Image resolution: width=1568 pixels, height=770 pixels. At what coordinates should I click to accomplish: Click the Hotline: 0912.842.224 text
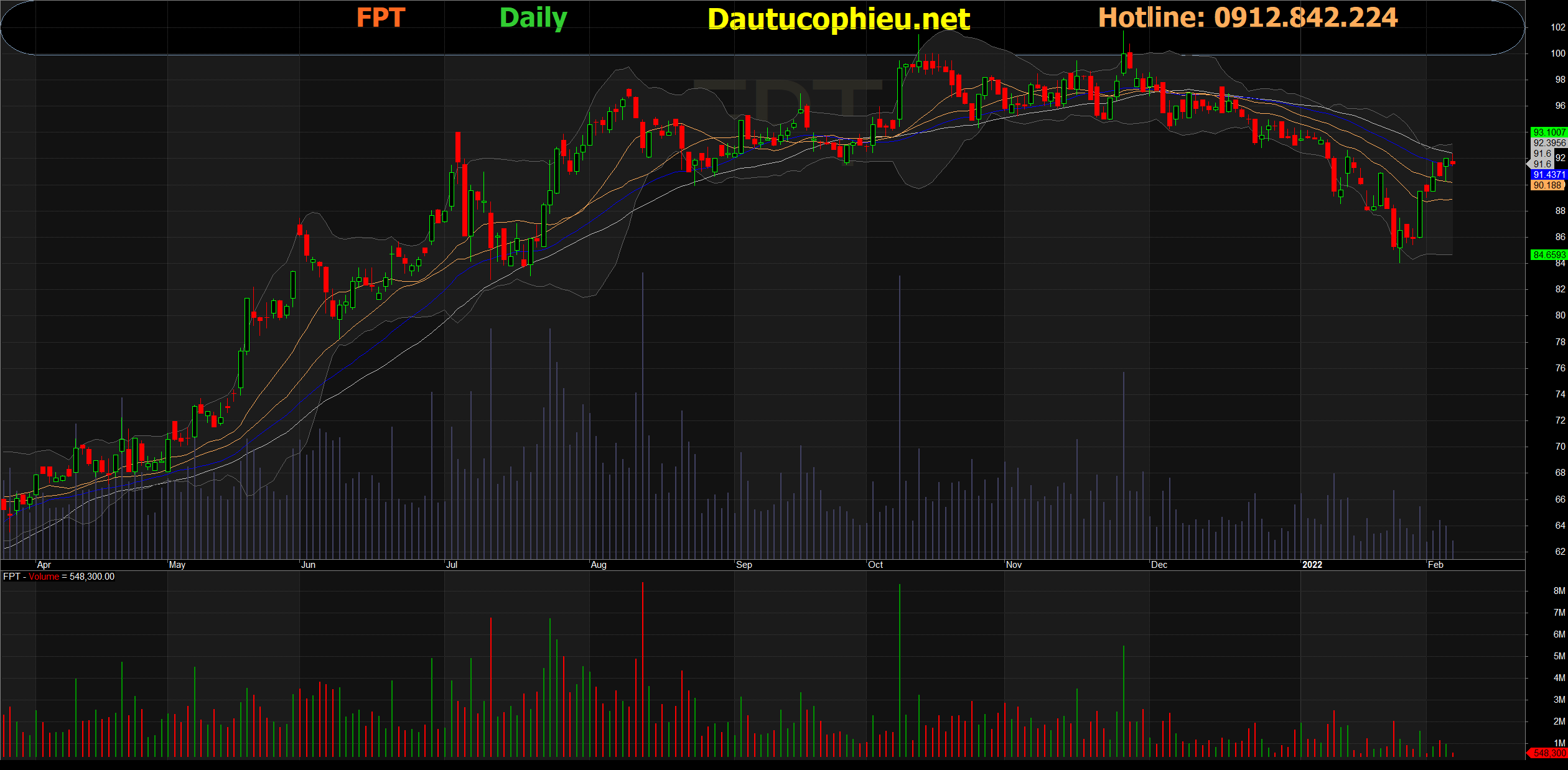(x=1248, y=17)
